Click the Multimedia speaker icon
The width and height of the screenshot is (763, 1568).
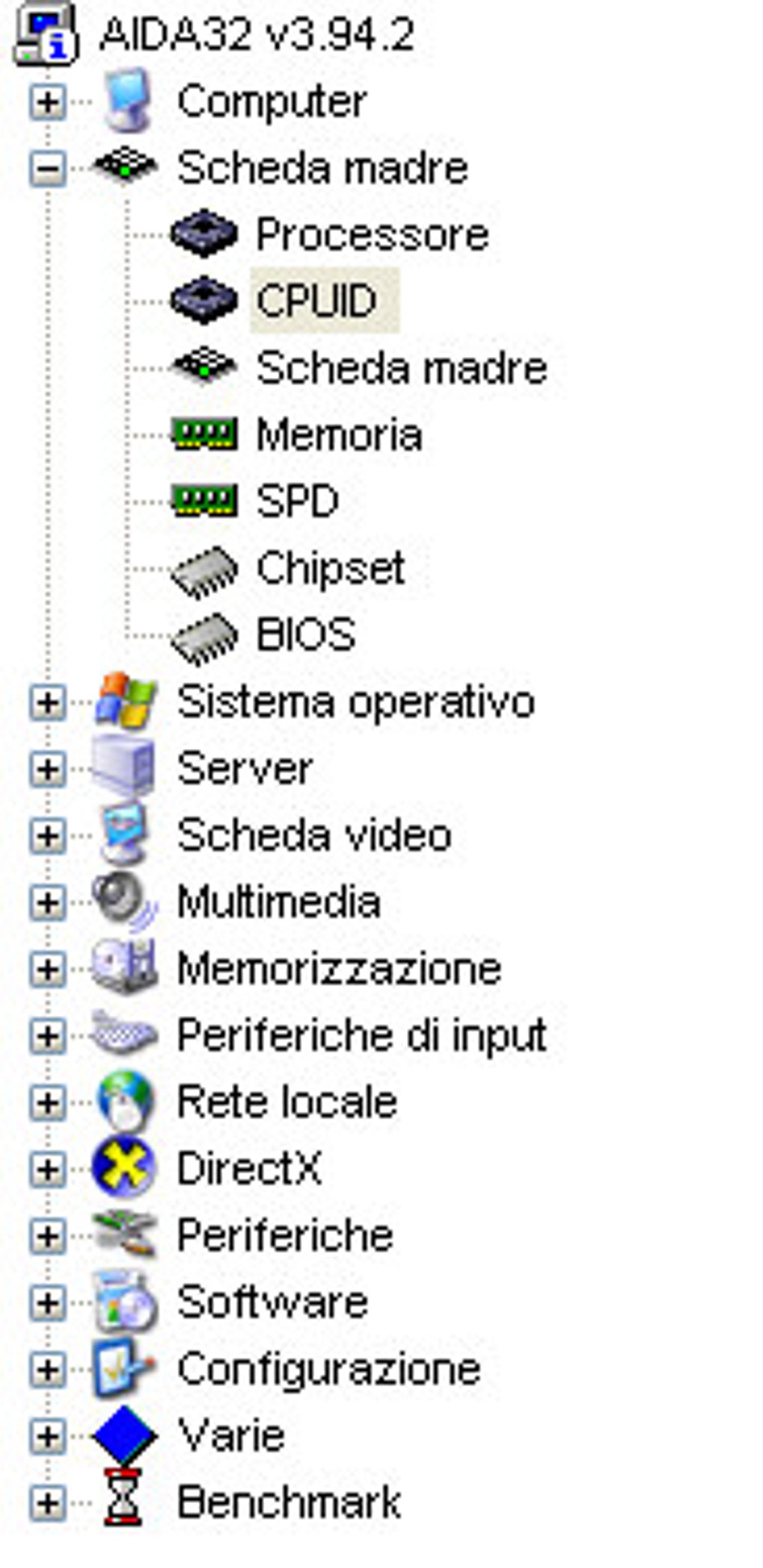tap(124, 901)
